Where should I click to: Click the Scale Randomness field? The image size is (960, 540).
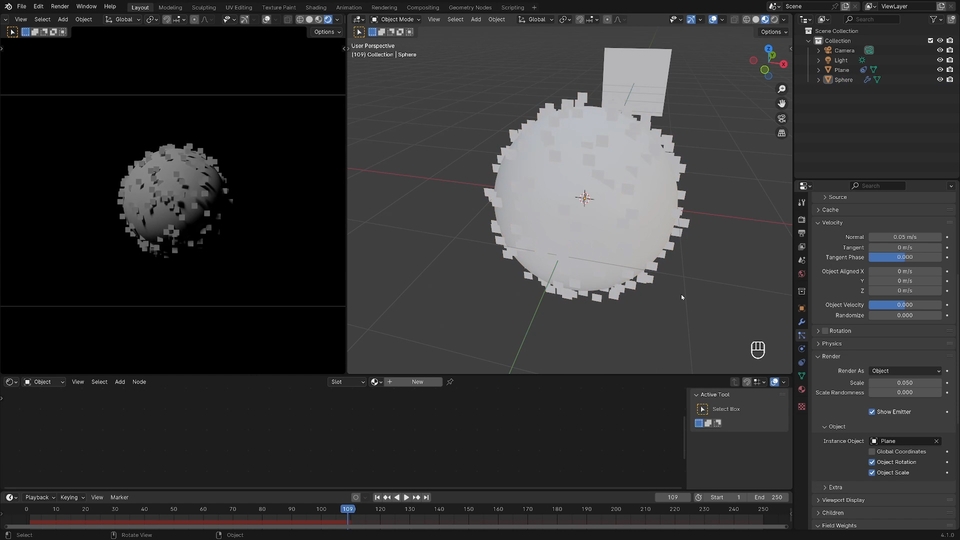coord(905,393)
